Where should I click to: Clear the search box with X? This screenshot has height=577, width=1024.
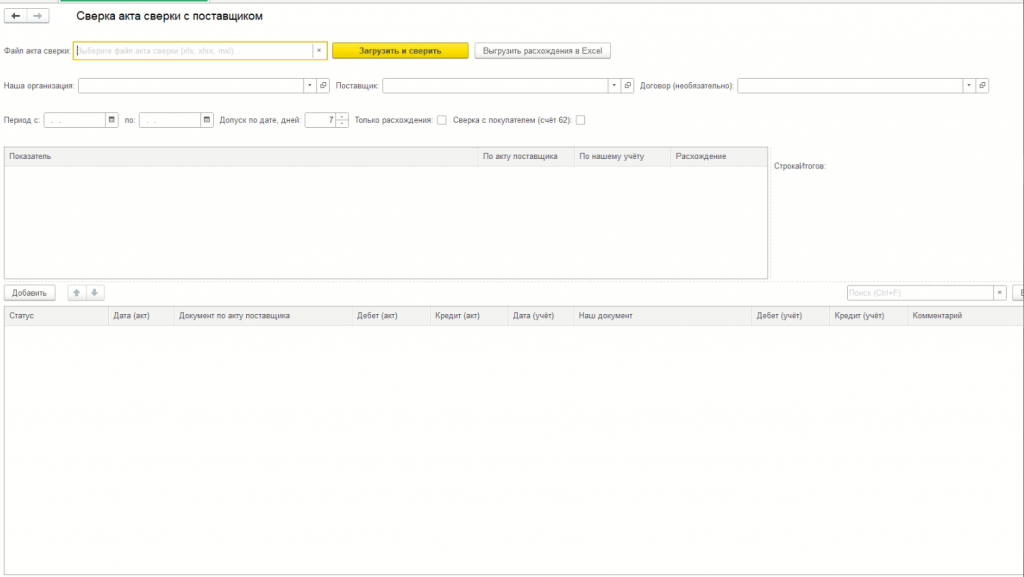[1000, 293]
